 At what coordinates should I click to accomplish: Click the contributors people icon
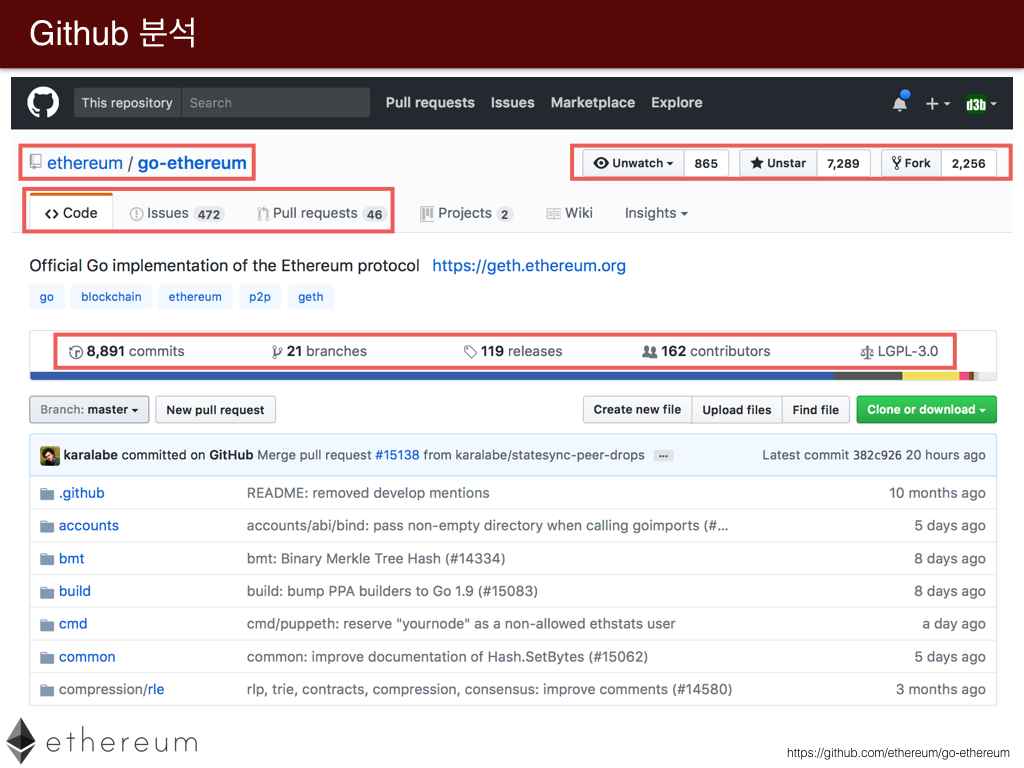pyautogui.click(x=649, y=352)
